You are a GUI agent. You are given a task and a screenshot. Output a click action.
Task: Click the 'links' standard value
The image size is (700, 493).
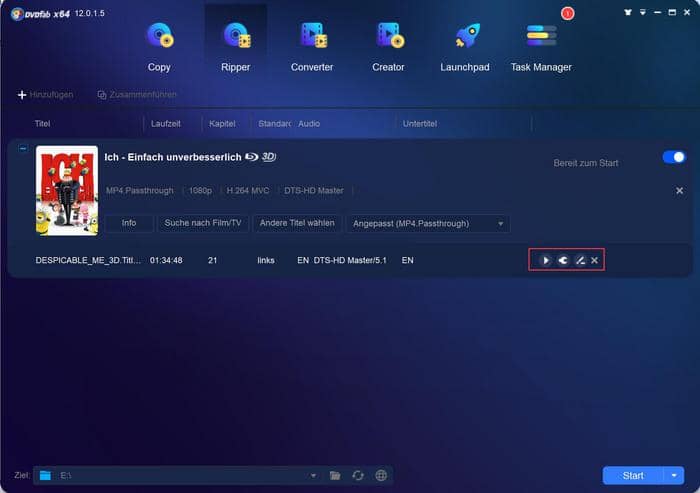(266, 260)
